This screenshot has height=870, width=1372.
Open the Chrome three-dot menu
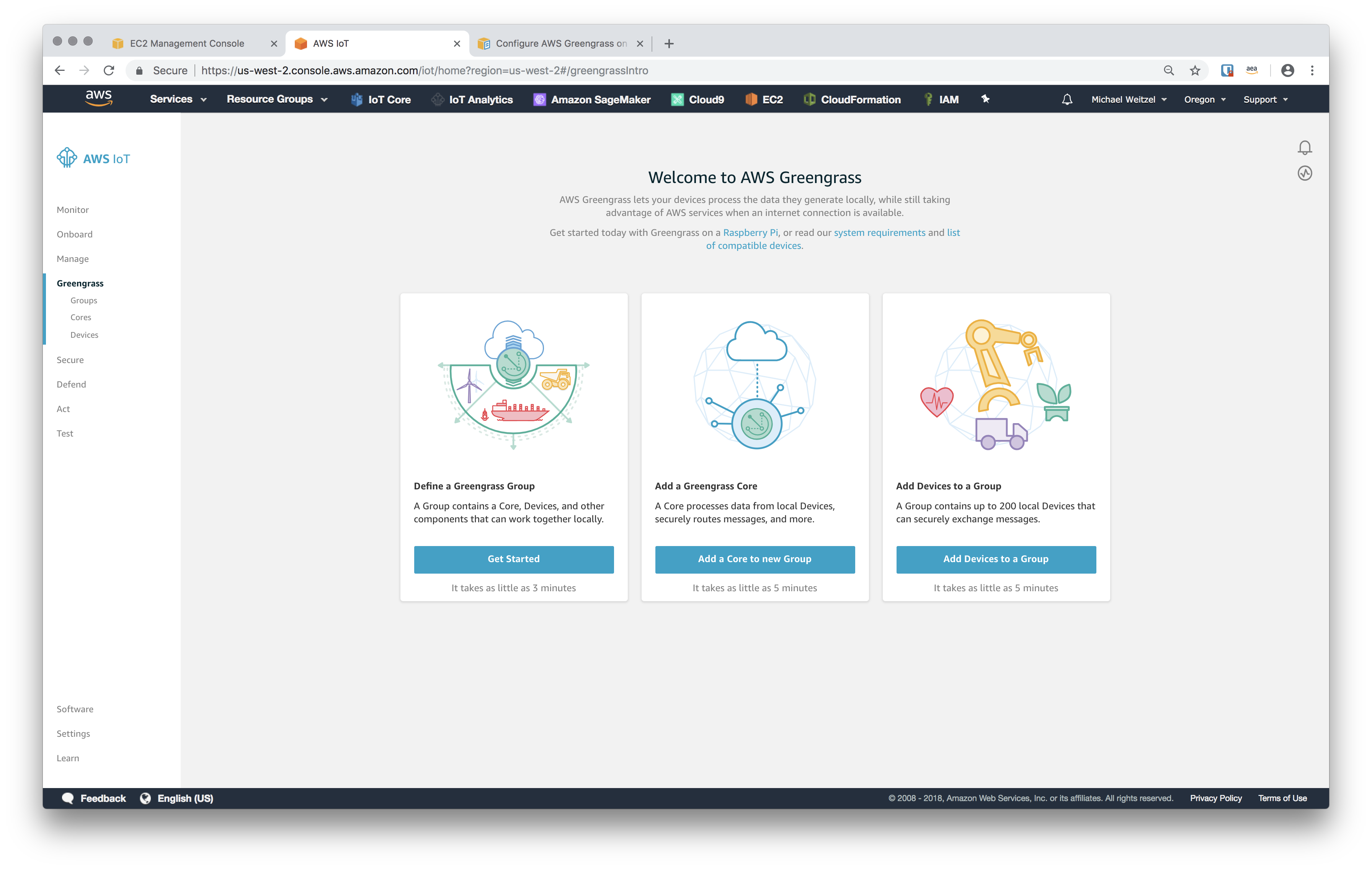click(x=1312, y=70)
